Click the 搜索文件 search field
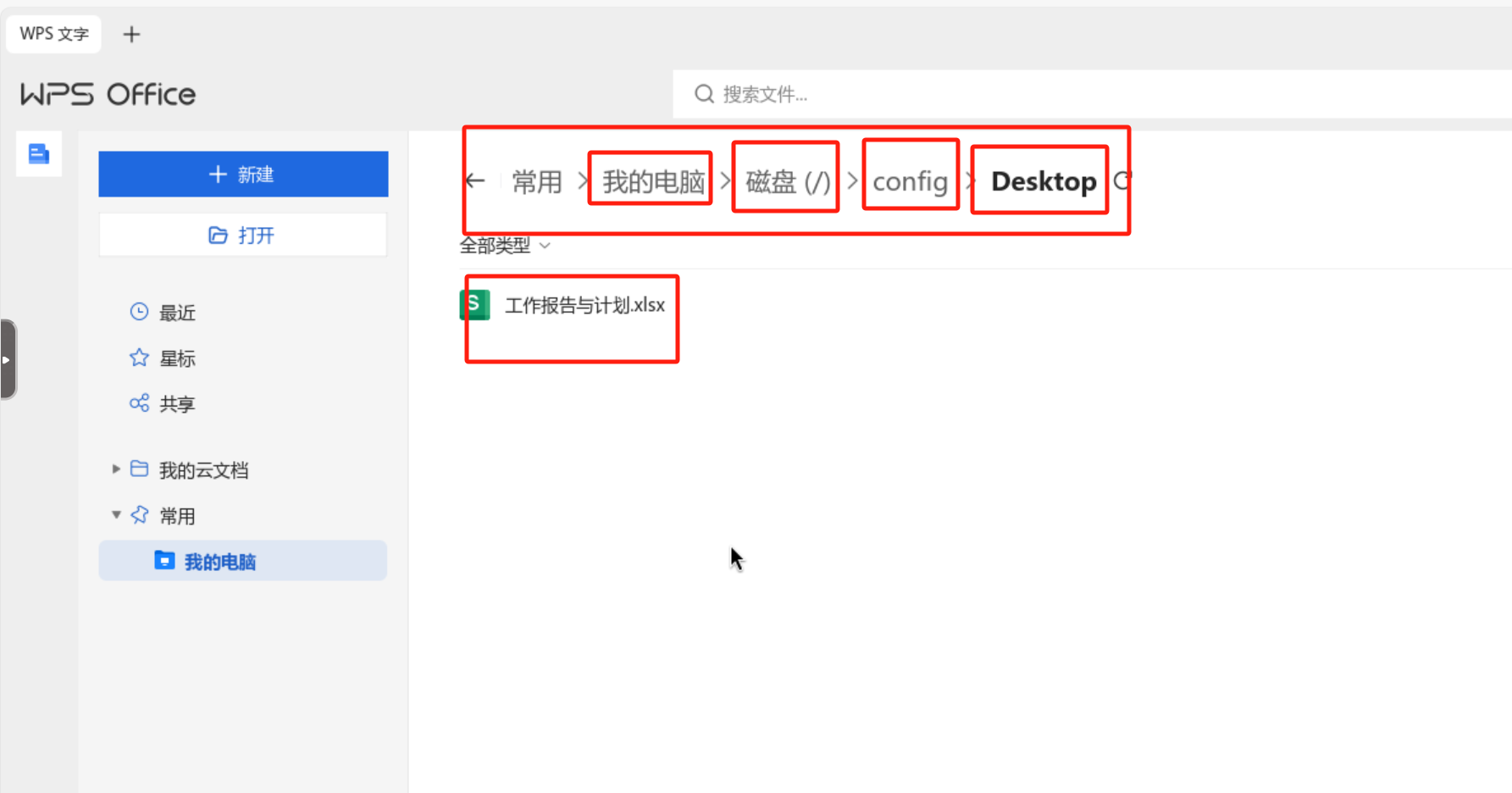Image resolution: width=1512 pixels, height=793 pixels. (x=1092, y=94)
